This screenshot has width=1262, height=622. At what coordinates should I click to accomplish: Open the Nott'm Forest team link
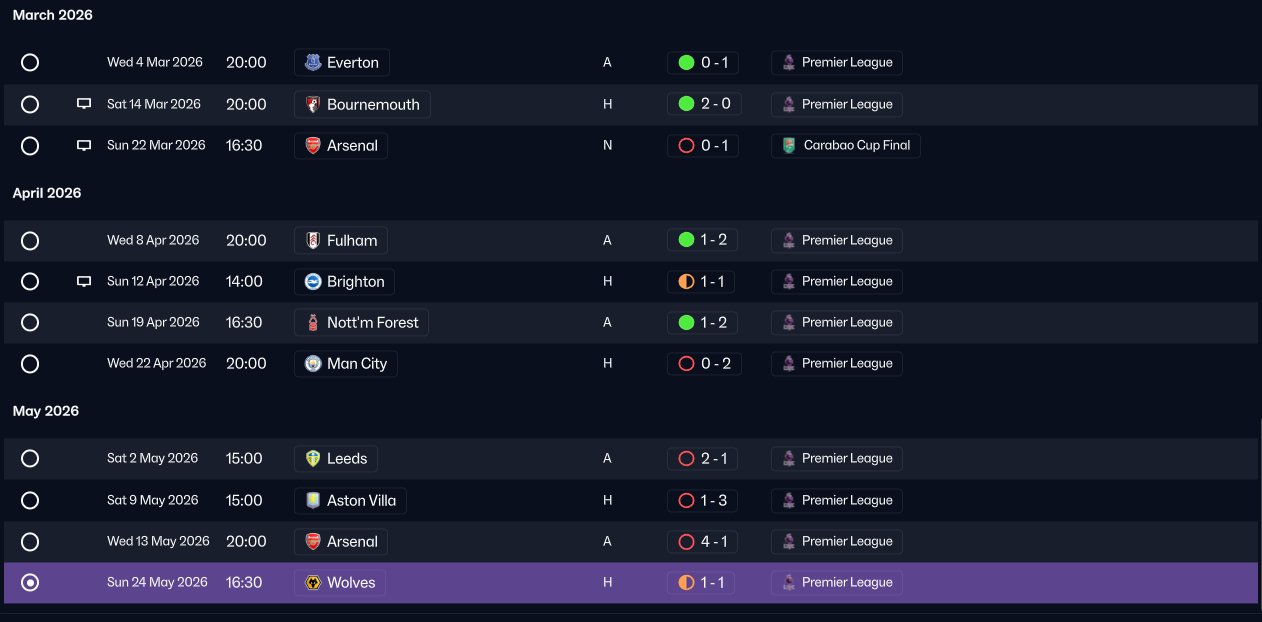coord(362,323)
